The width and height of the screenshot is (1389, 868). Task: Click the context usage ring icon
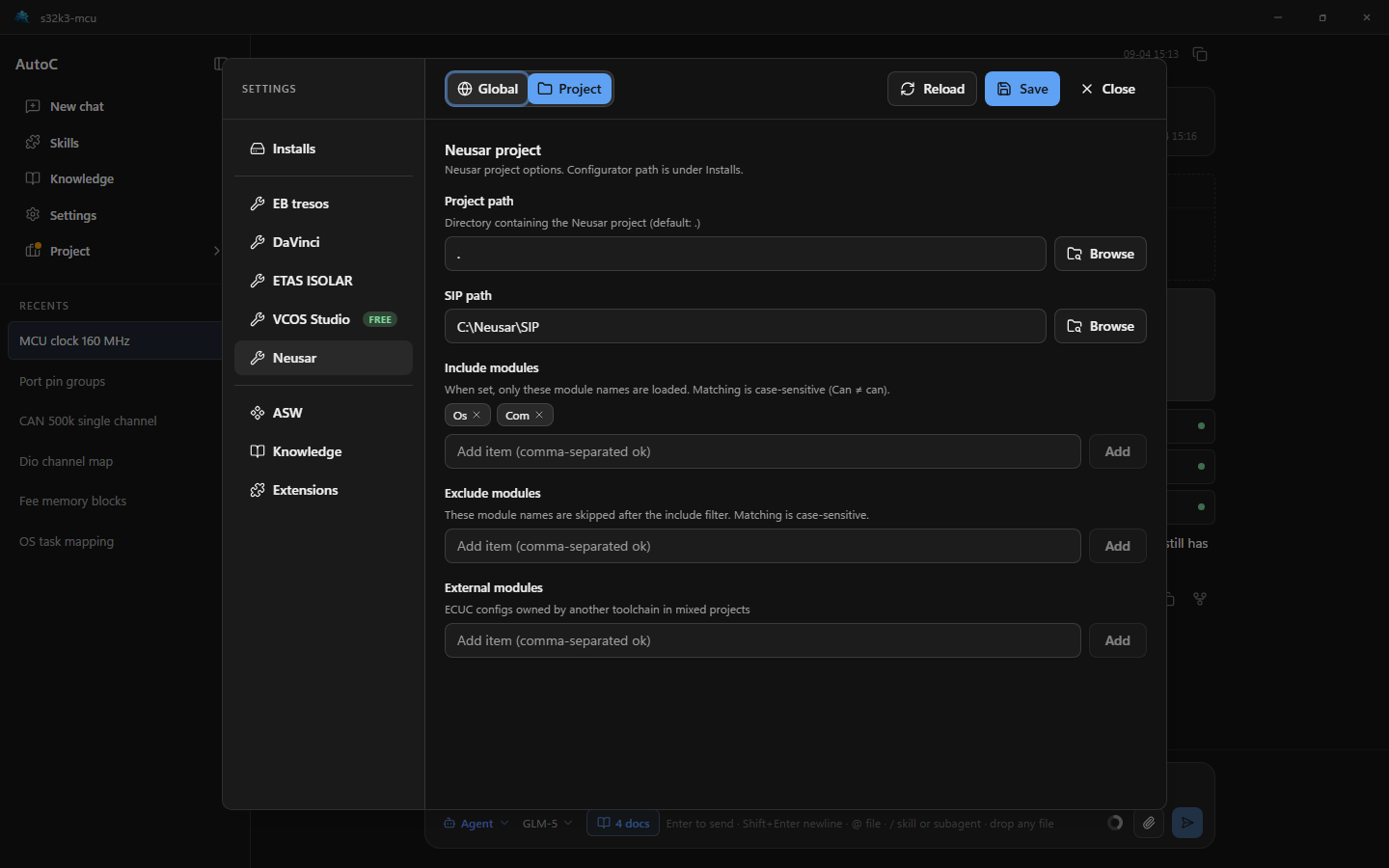click(x=1115, y=823)
